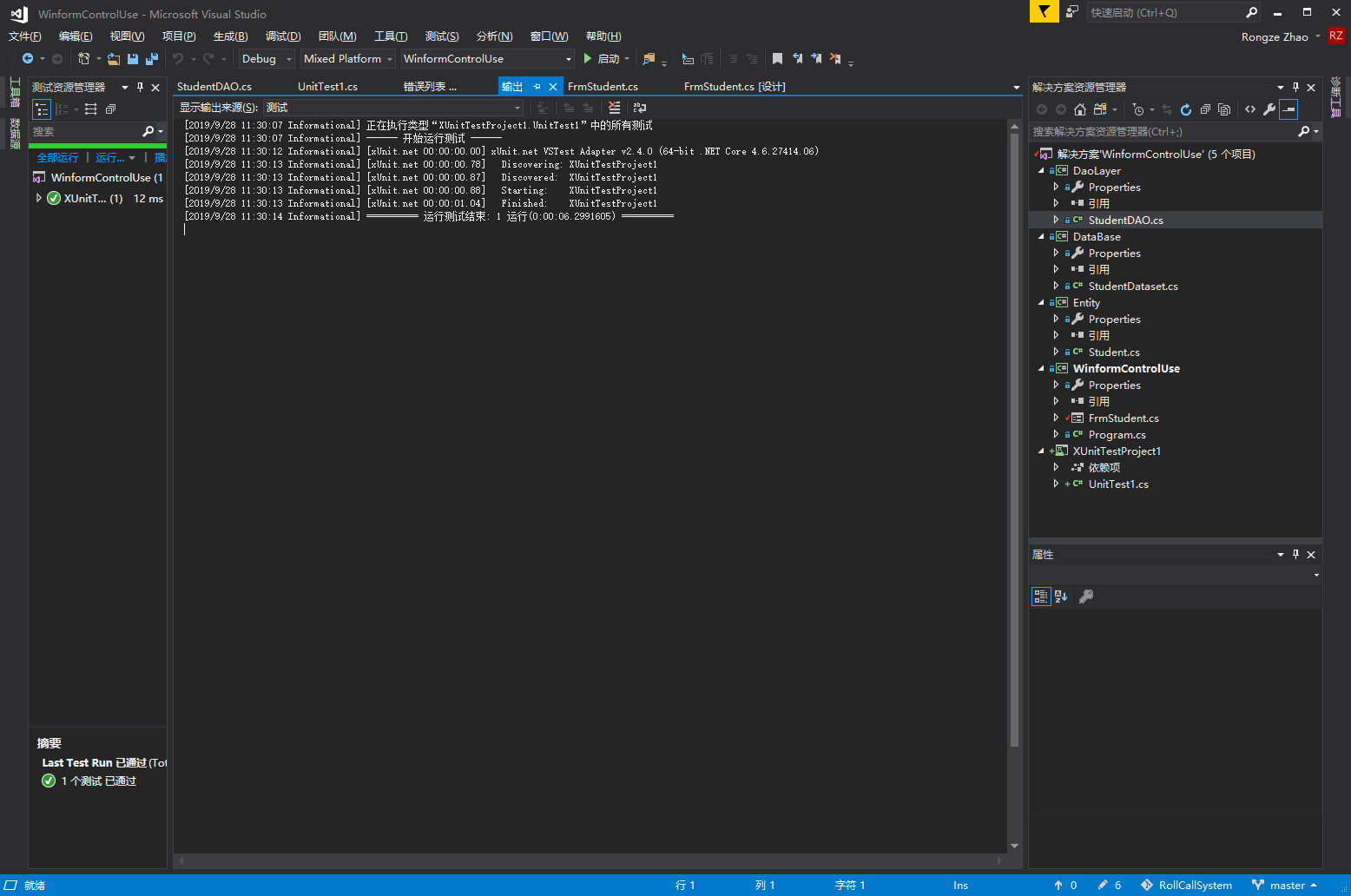Click the Clear All bookmarks icon

[x=835, y=59]
